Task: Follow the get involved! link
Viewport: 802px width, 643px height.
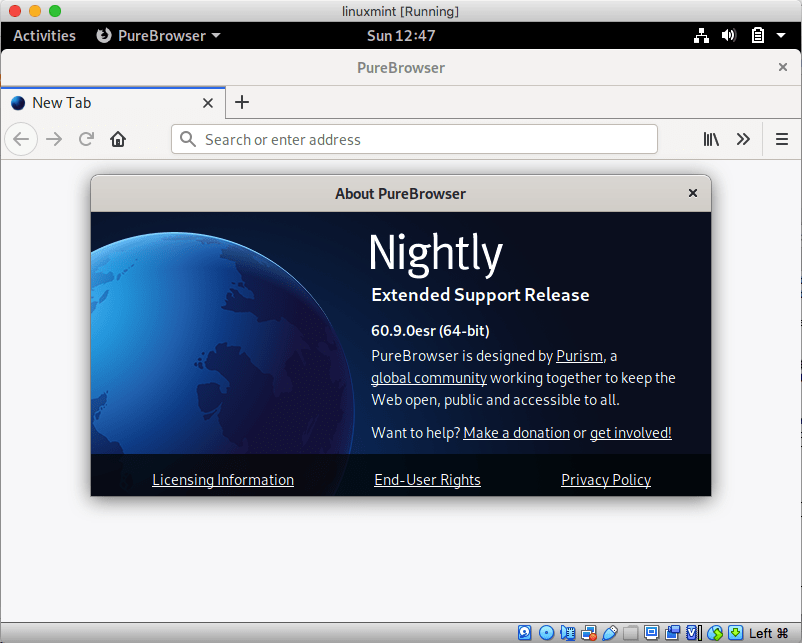Action: tap(630, 433)
